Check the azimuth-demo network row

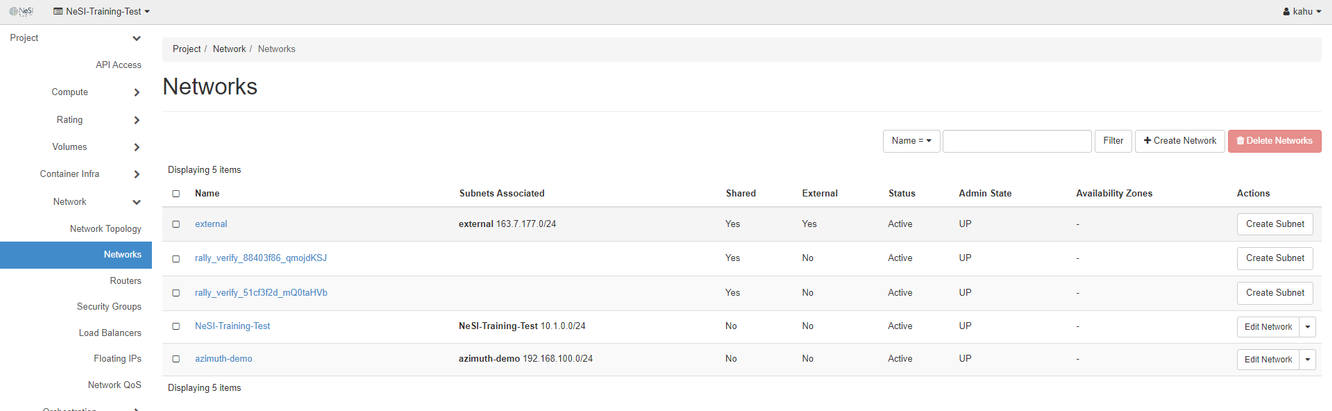point(176,359)
